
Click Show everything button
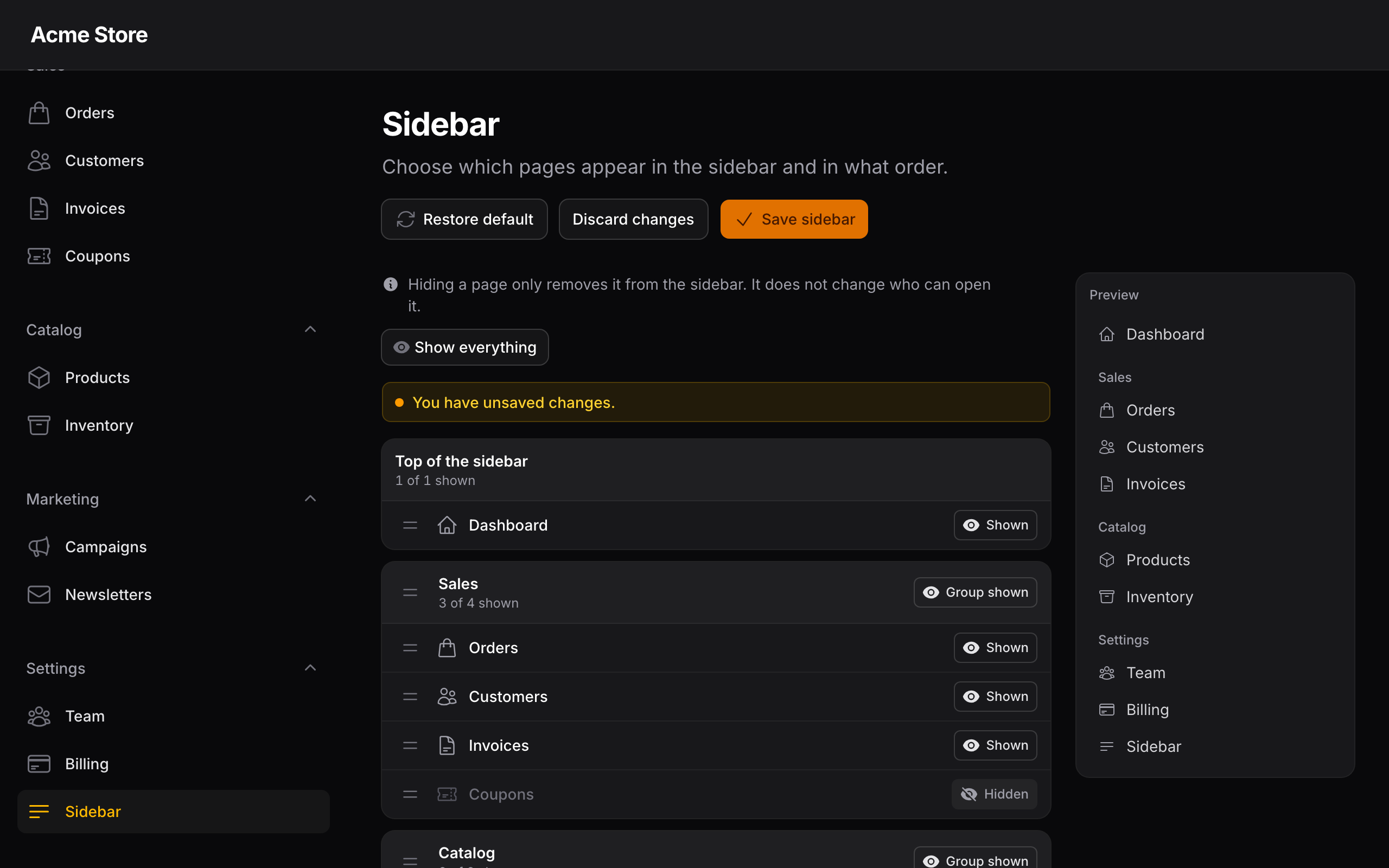coord(464,347)
